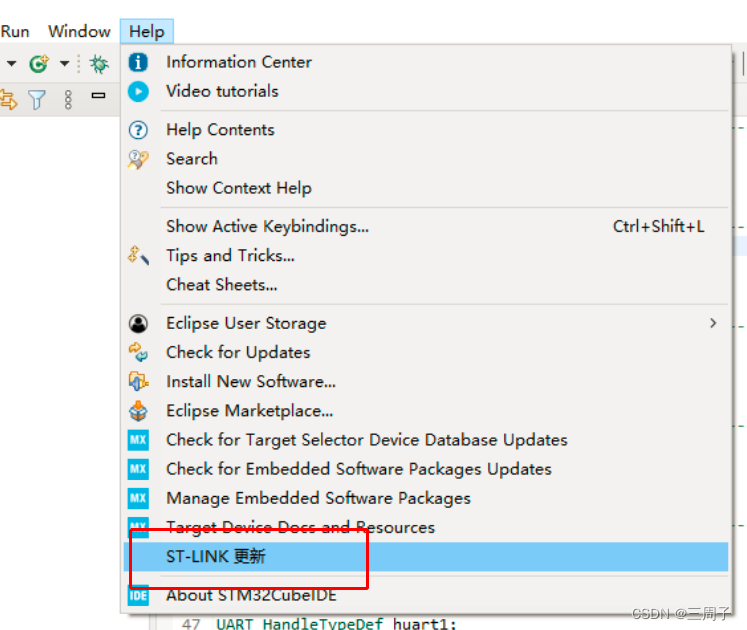Open Target Device Docs and Resources
This screenshot has height=630, width=747.
[426, 527]
